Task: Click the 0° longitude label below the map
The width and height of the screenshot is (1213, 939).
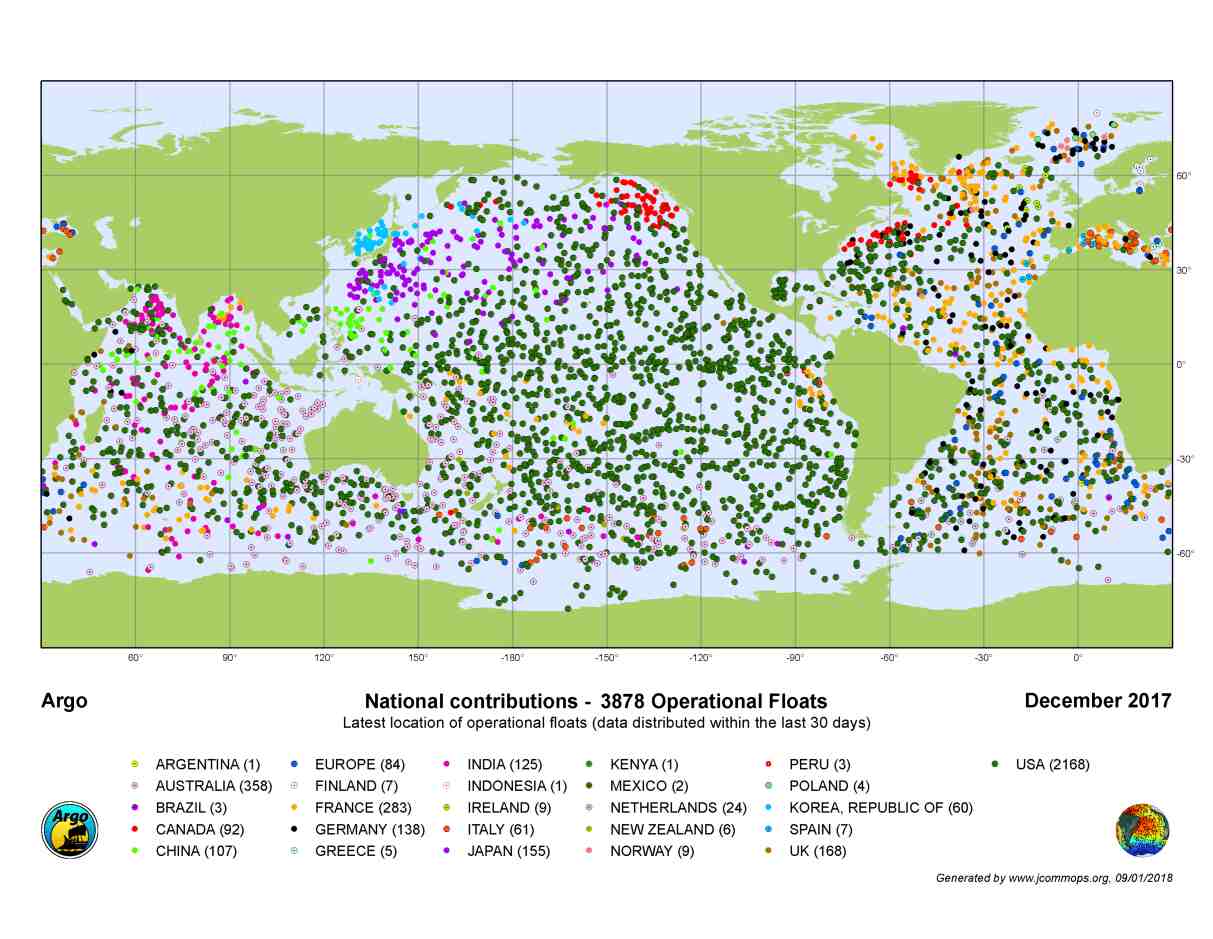Action: coord(1078,658)
